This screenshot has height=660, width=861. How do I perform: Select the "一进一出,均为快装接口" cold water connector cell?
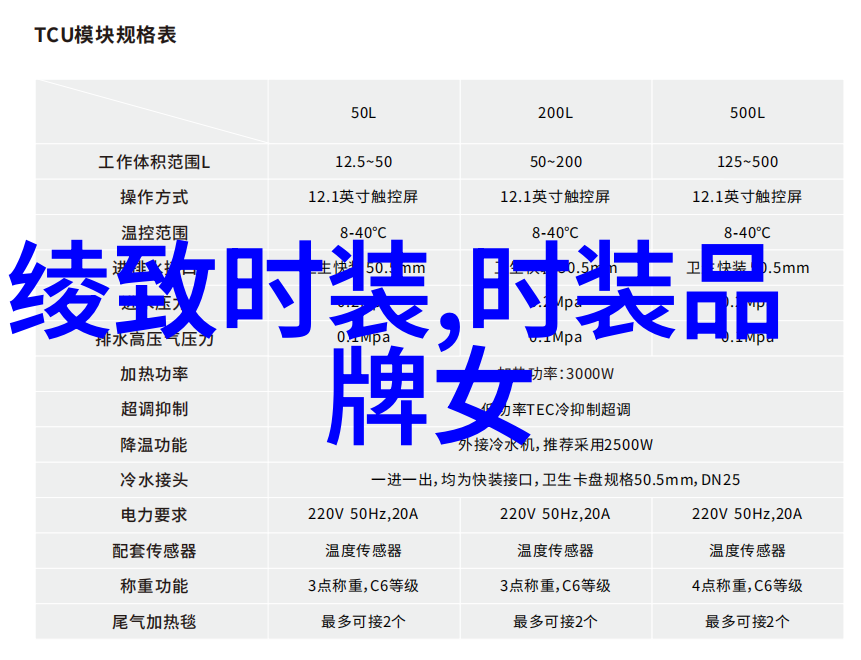pyautogui.click(x=555, y=480)
